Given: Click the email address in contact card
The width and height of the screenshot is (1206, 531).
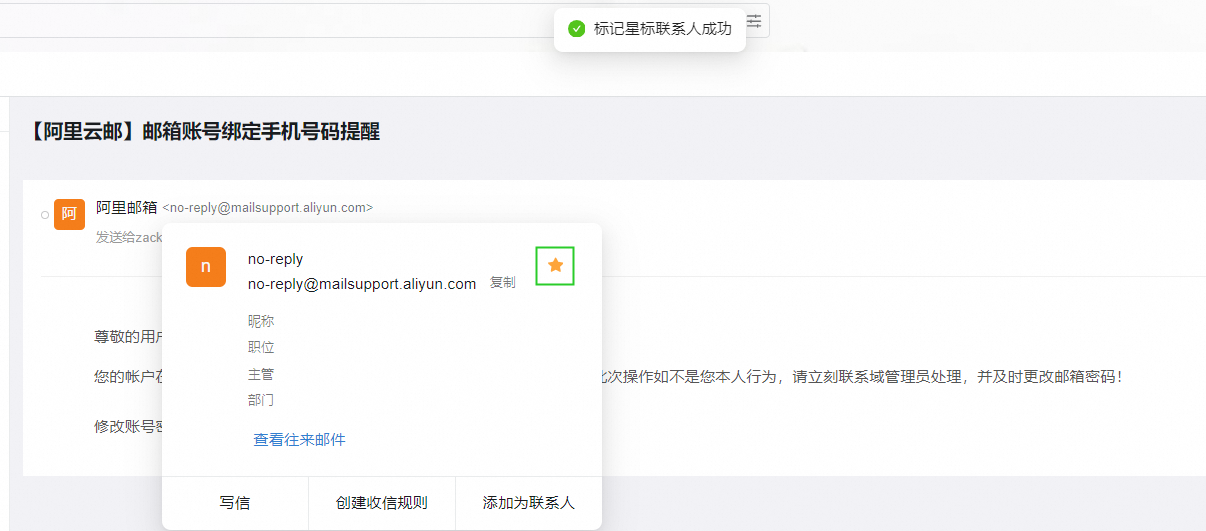Looking at the screenshot, I should [362, 284].
